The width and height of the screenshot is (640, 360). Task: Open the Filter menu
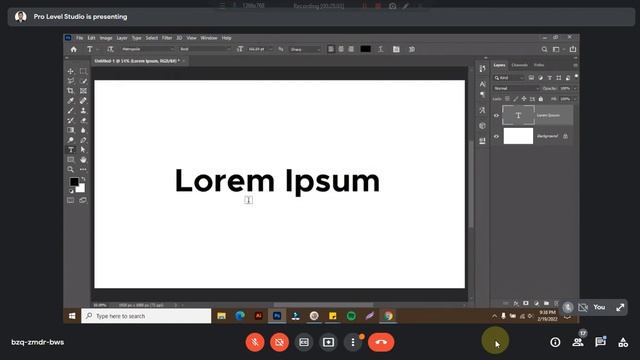167,38
